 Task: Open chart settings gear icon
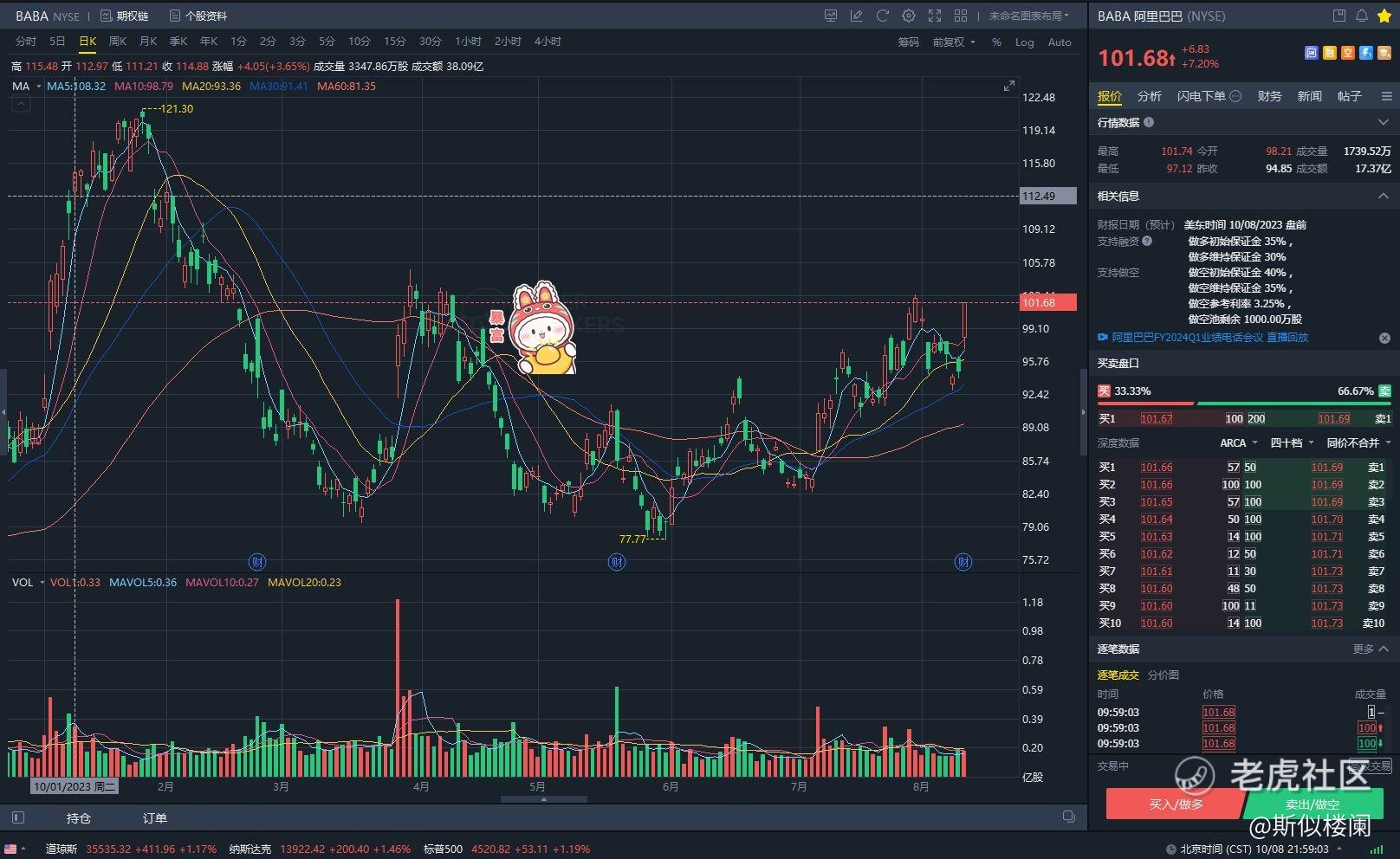click(x=909, y=16)
